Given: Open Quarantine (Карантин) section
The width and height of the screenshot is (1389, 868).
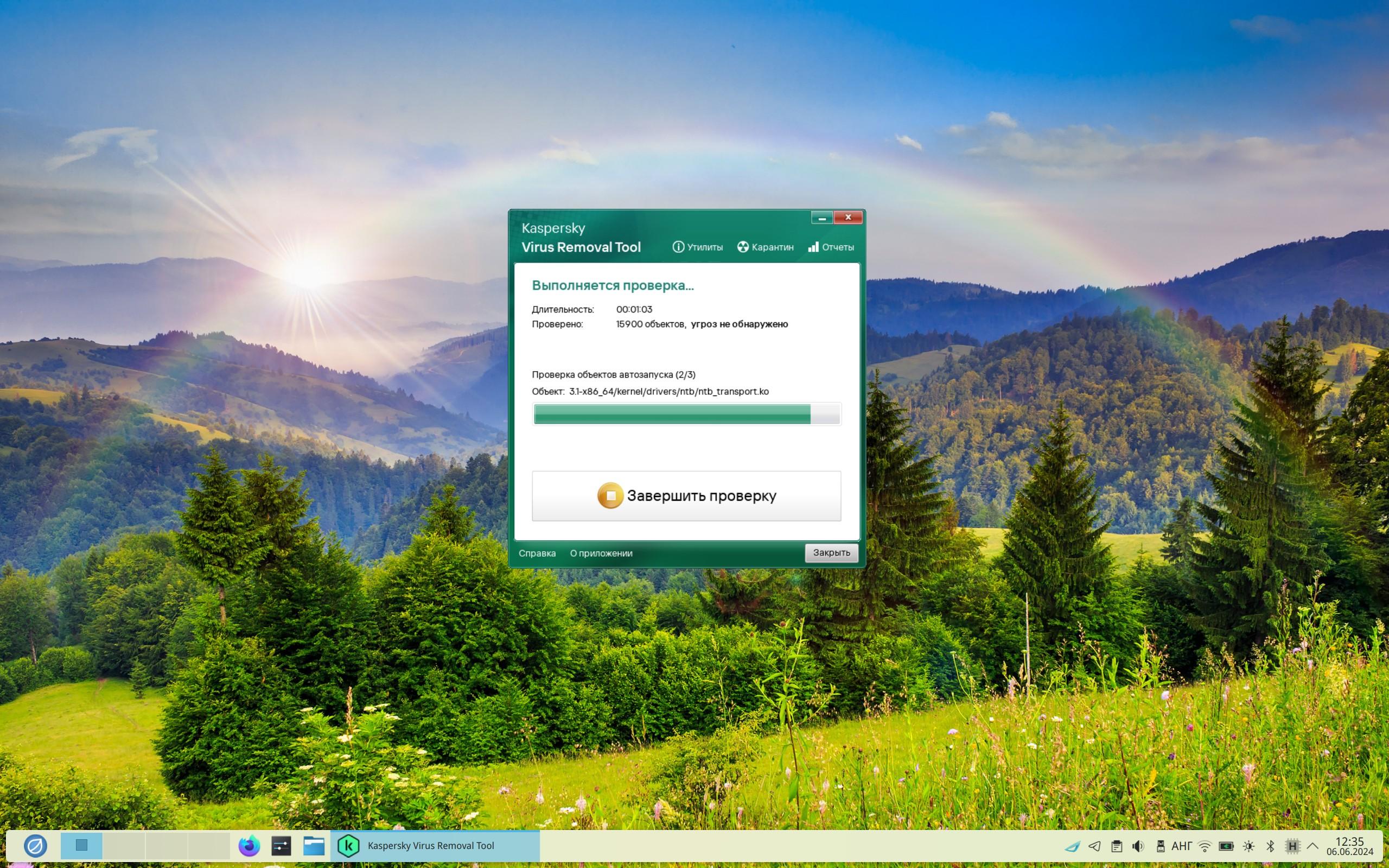Looking at the screenshot, I should coord(765,247).
